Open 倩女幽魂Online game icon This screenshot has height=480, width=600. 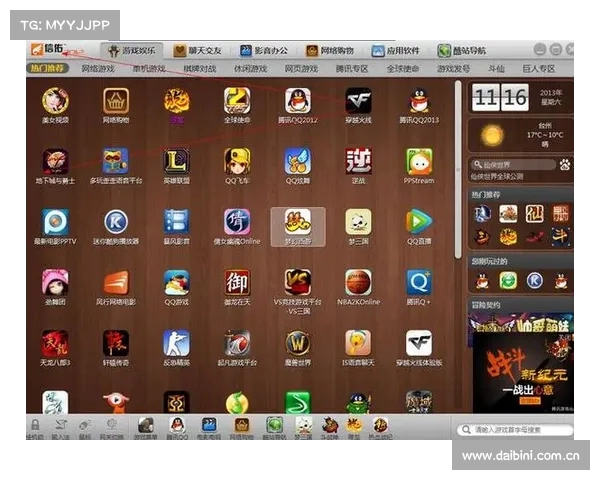(237, 222)
